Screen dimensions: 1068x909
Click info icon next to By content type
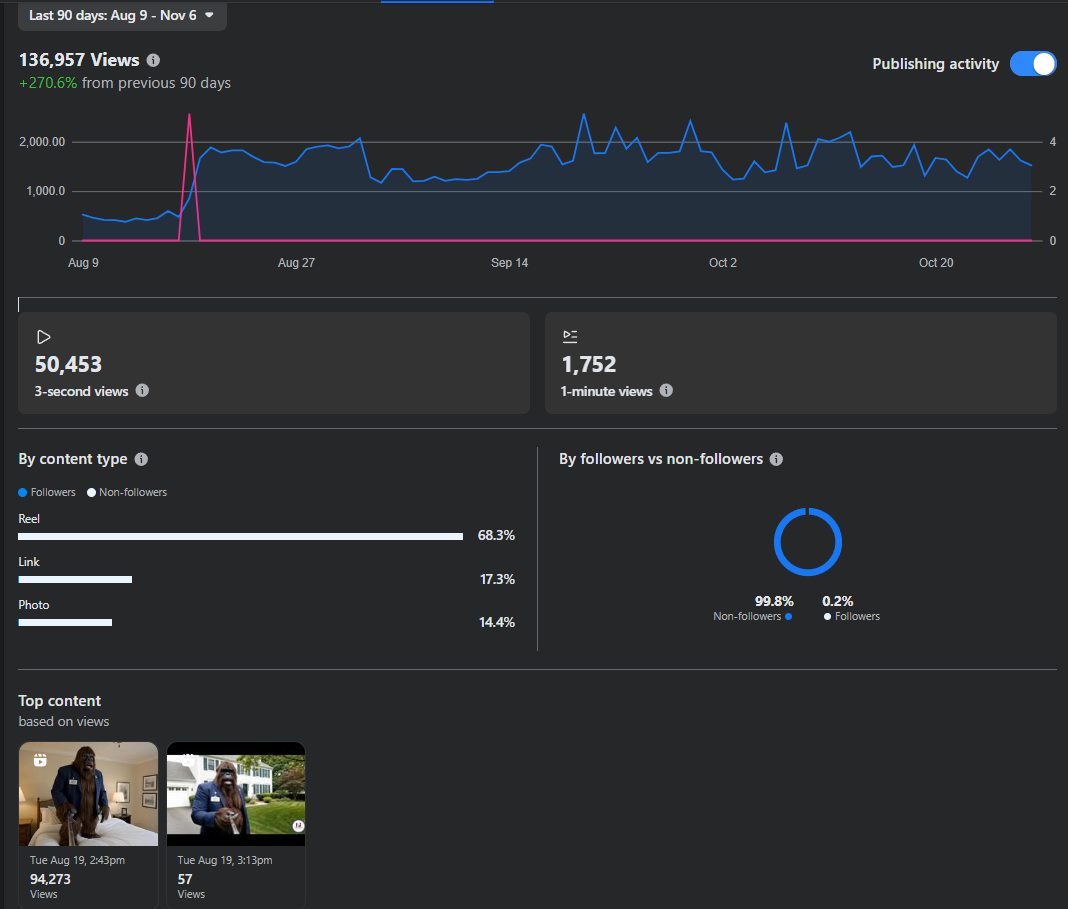coord(141,459)
